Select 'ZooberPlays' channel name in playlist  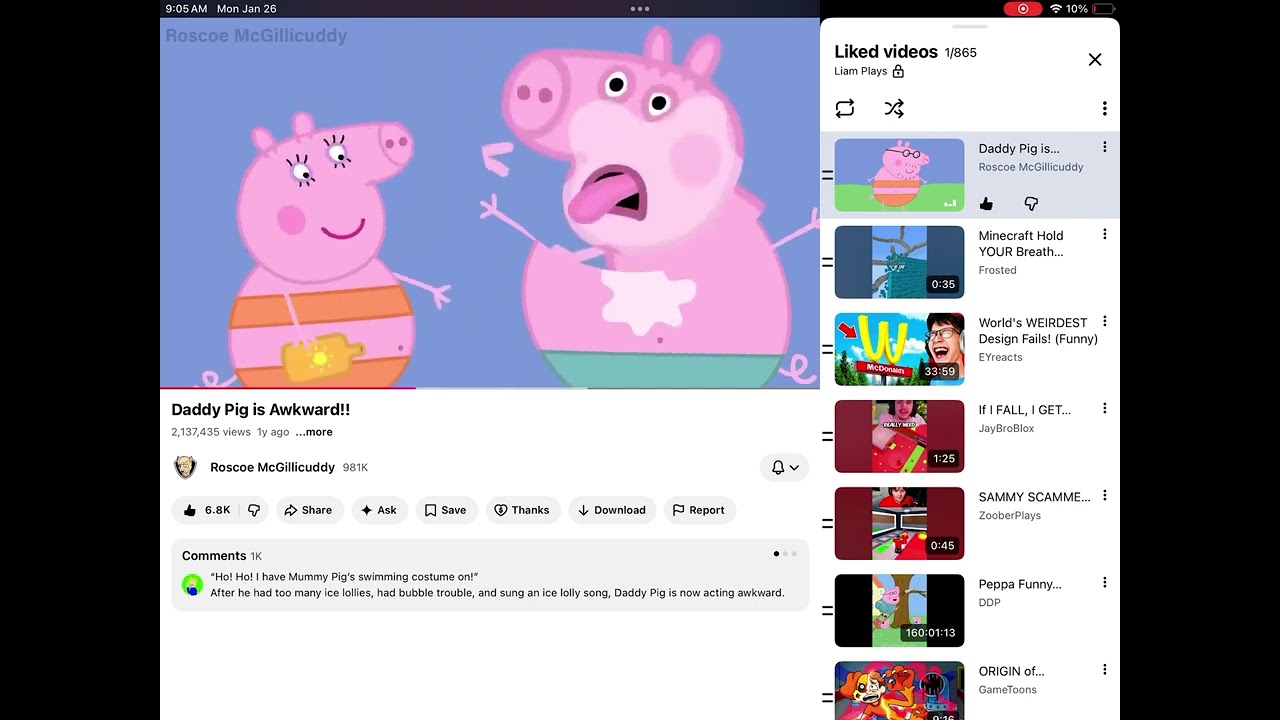(1010, 515)
